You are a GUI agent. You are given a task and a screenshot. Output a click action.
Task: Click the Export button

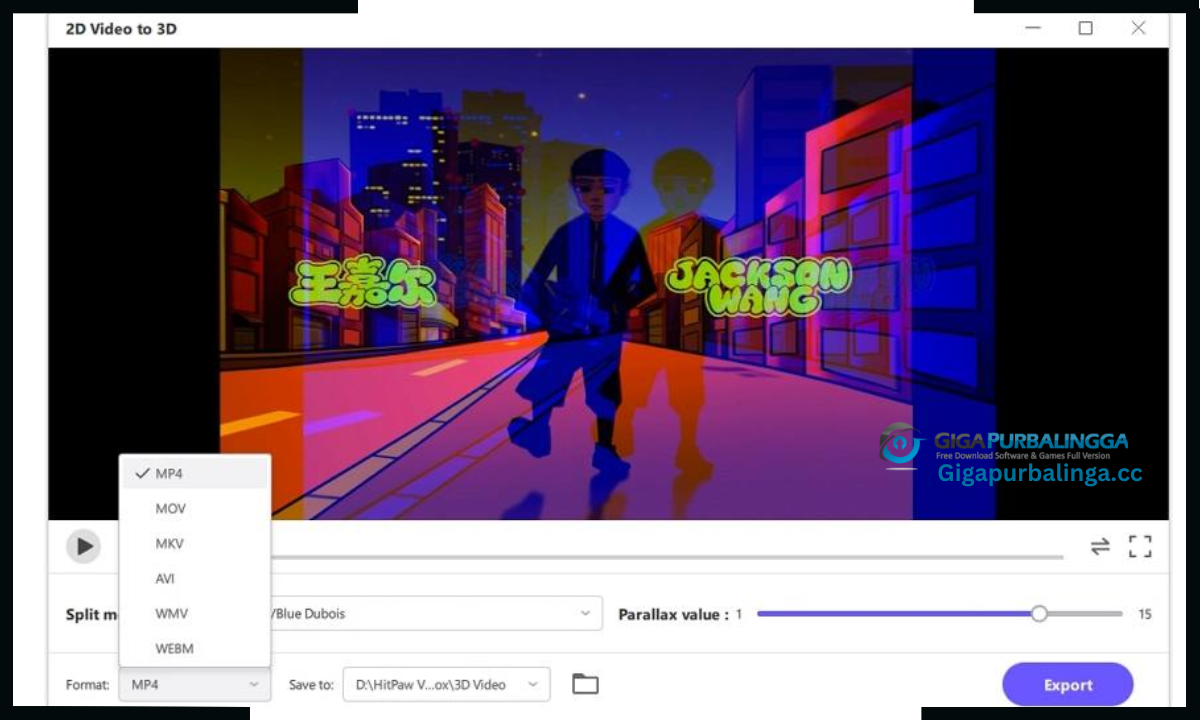(1068, 685)
